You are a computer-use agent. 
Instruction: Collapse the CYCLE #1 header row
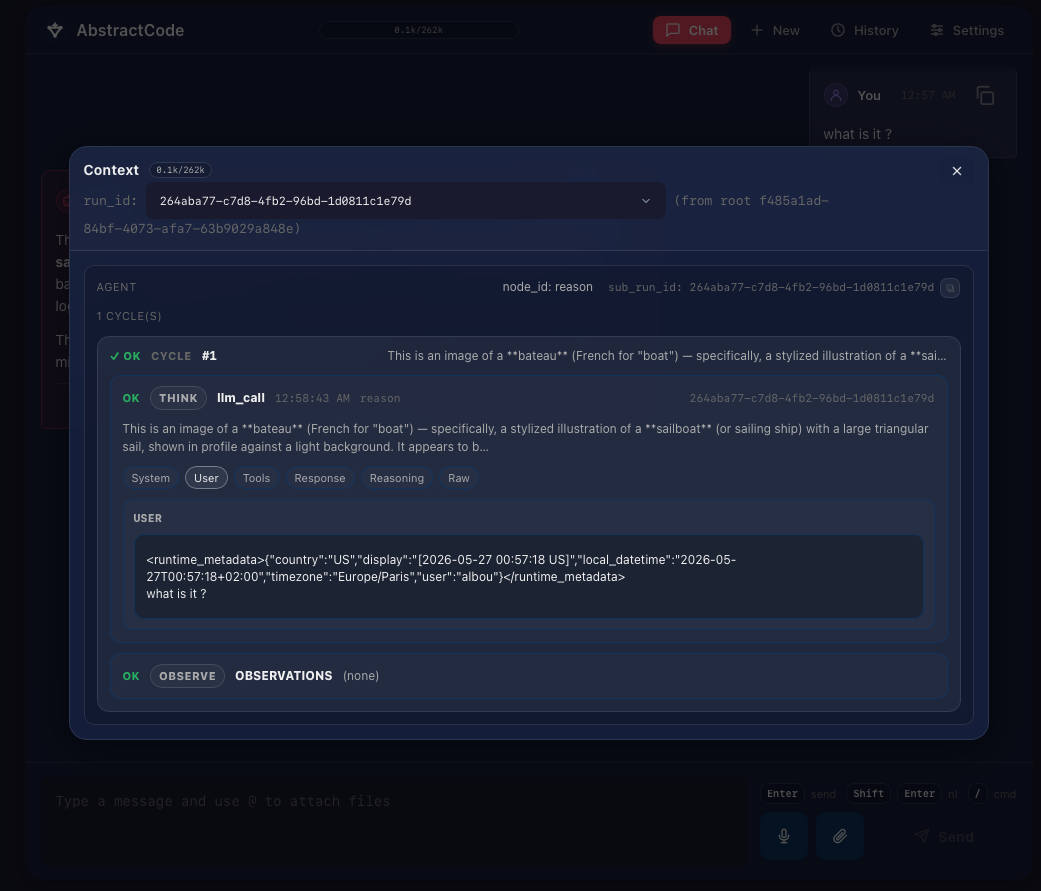529,356
